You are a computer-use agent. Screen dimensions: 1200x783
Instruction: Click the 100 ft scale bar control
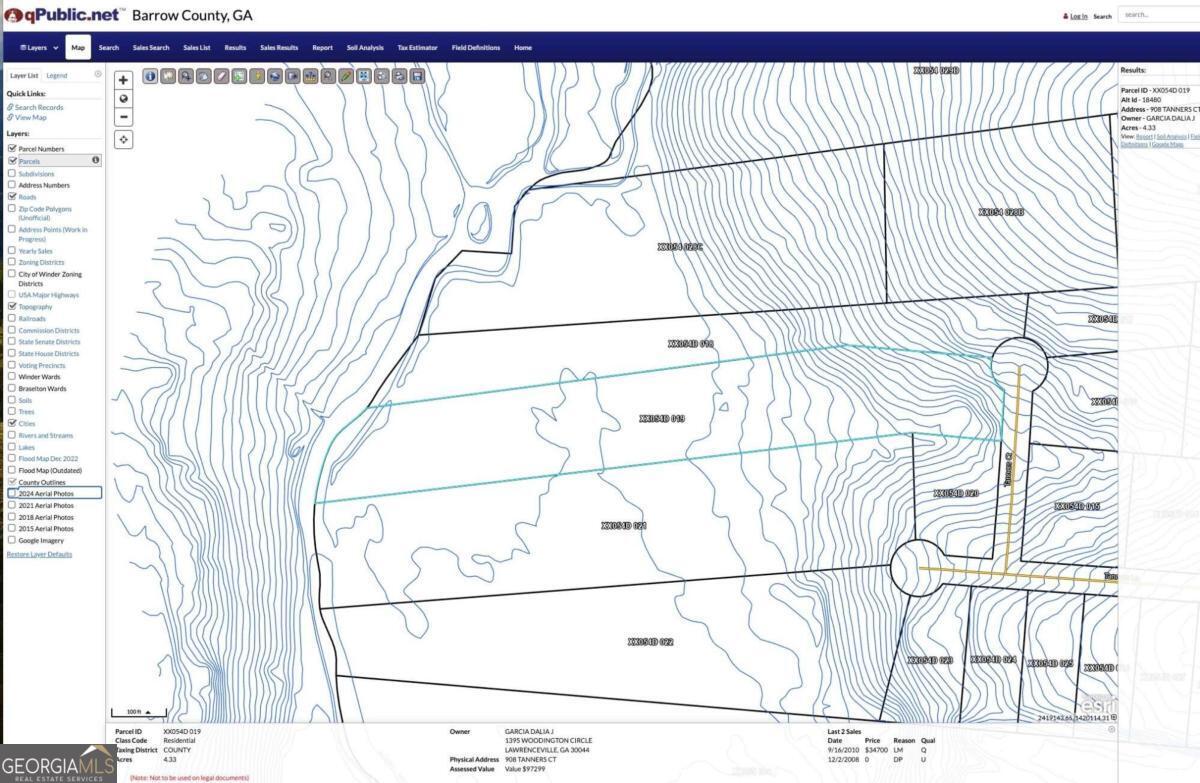(138, 712)
